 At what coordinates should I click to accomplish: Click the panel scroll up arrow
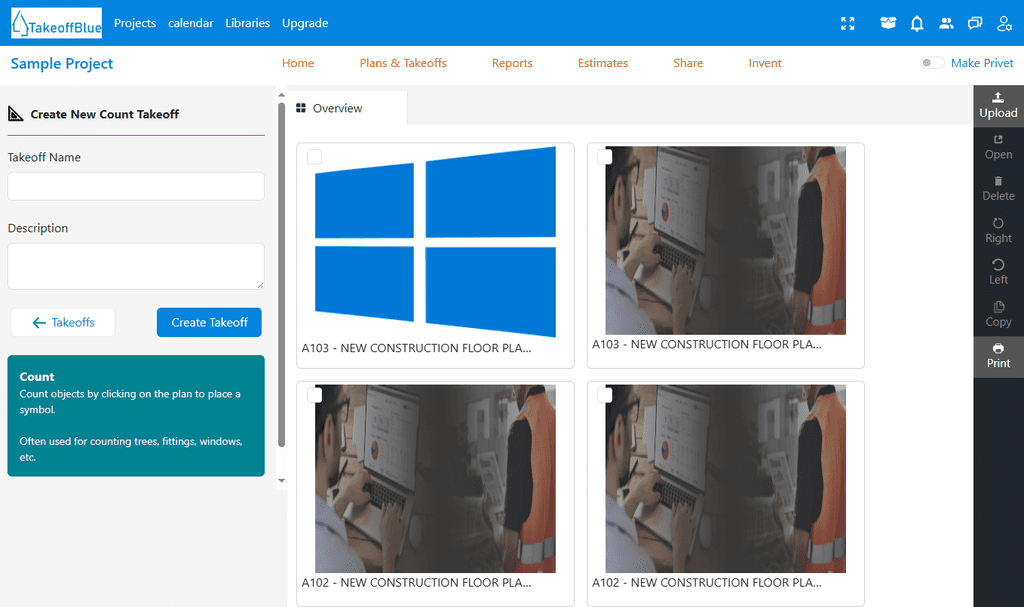(x=281, y=95)
